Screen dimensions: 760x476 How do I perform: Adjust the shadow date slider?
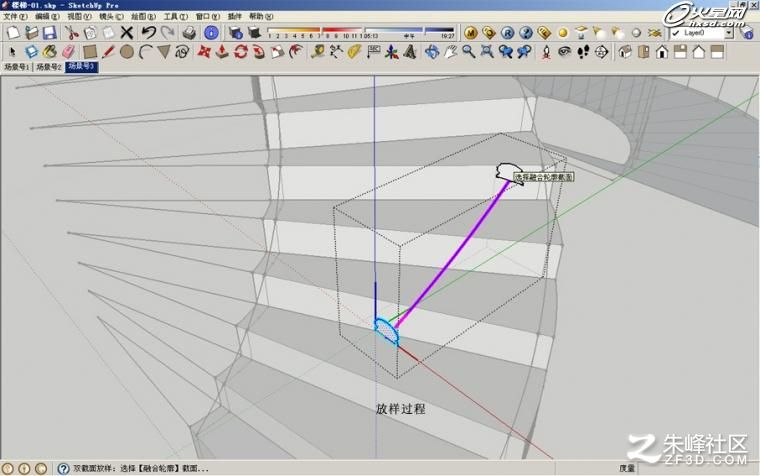point(314,31)
